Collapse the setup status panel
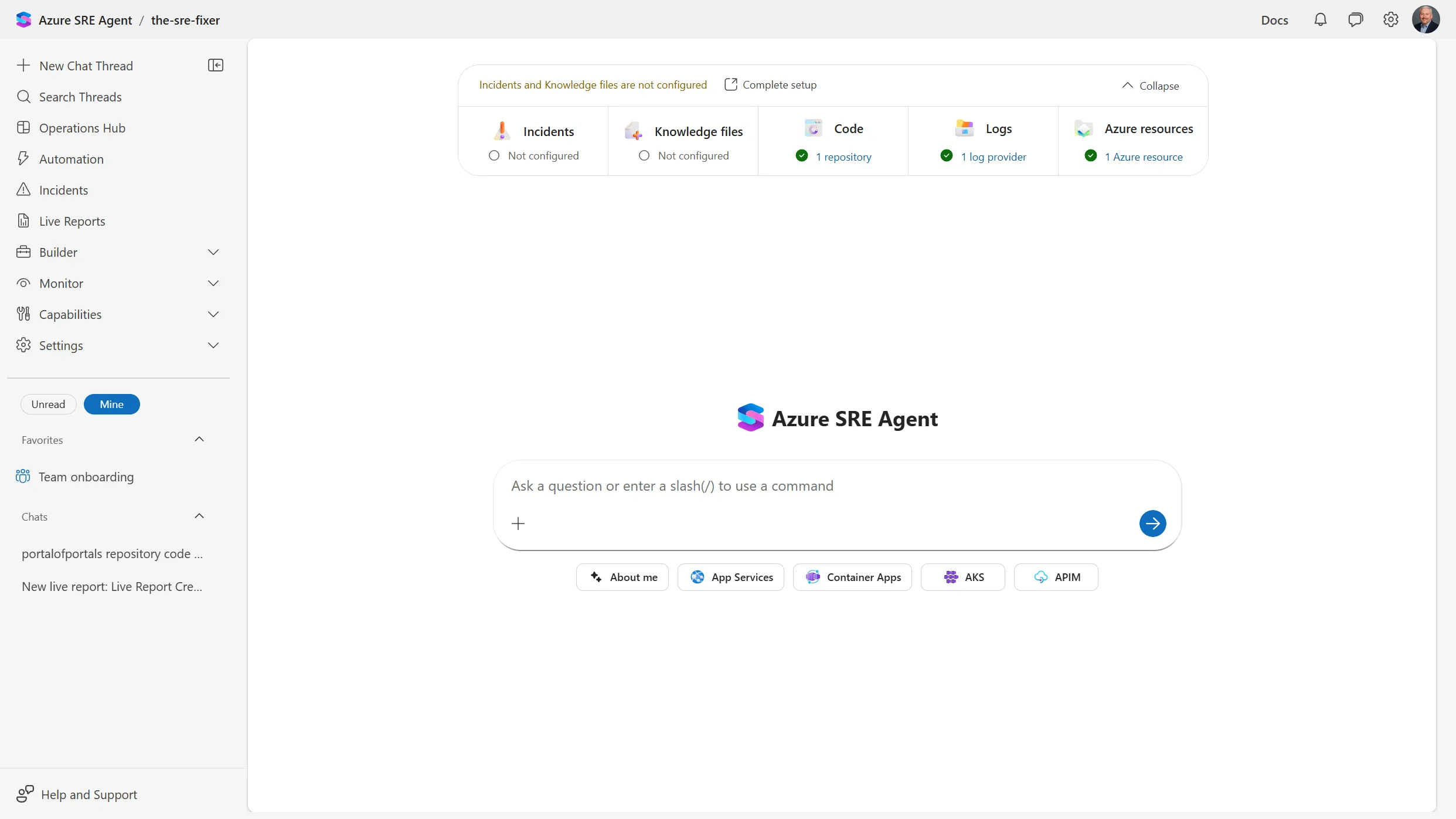The height and width of the screenshot is (819, 1456). pos(1151,86)
